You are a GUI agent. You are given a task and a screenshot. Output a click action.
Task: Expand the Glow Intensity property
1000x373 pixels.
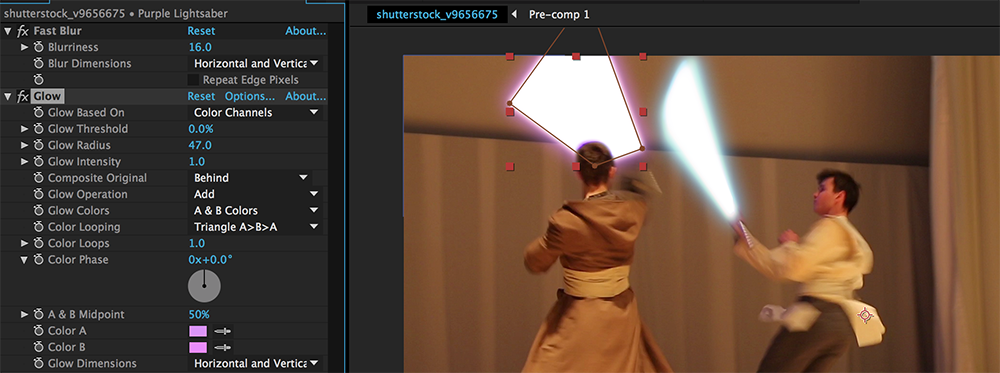pos(25,162)
